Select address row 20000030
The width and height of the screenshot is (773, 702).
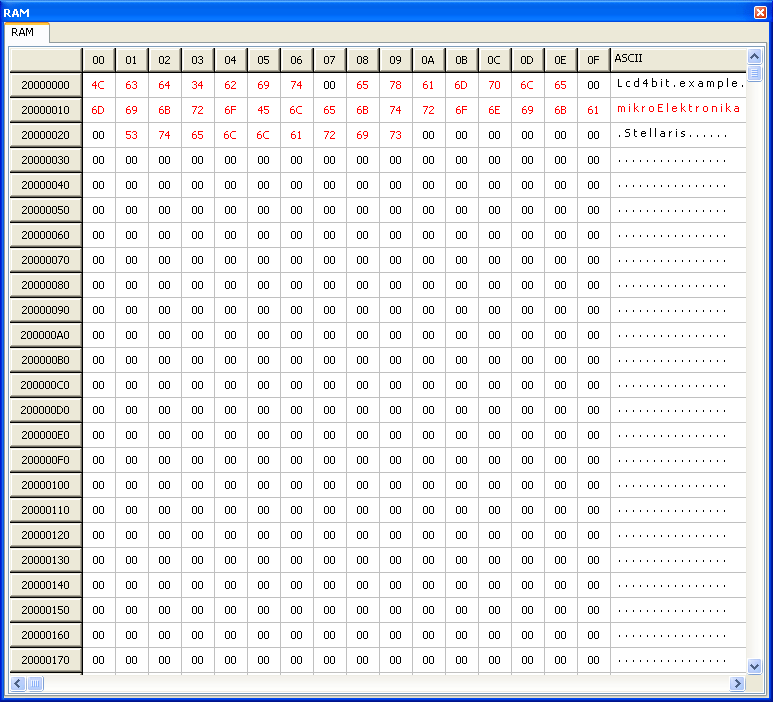45,160
